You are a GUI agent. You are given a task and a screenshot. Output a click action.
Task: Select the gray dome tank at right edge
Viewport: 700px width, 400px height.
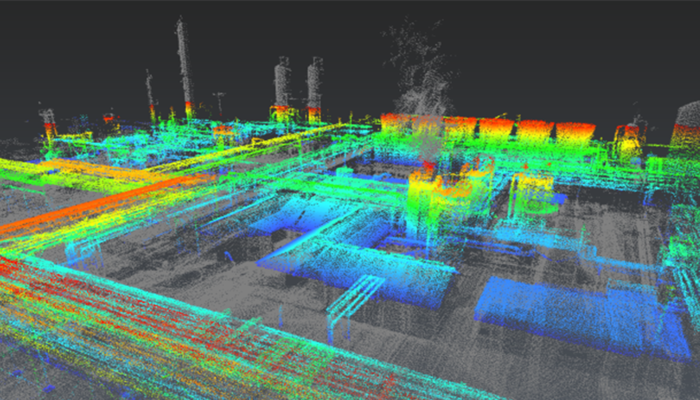[686, 125]
